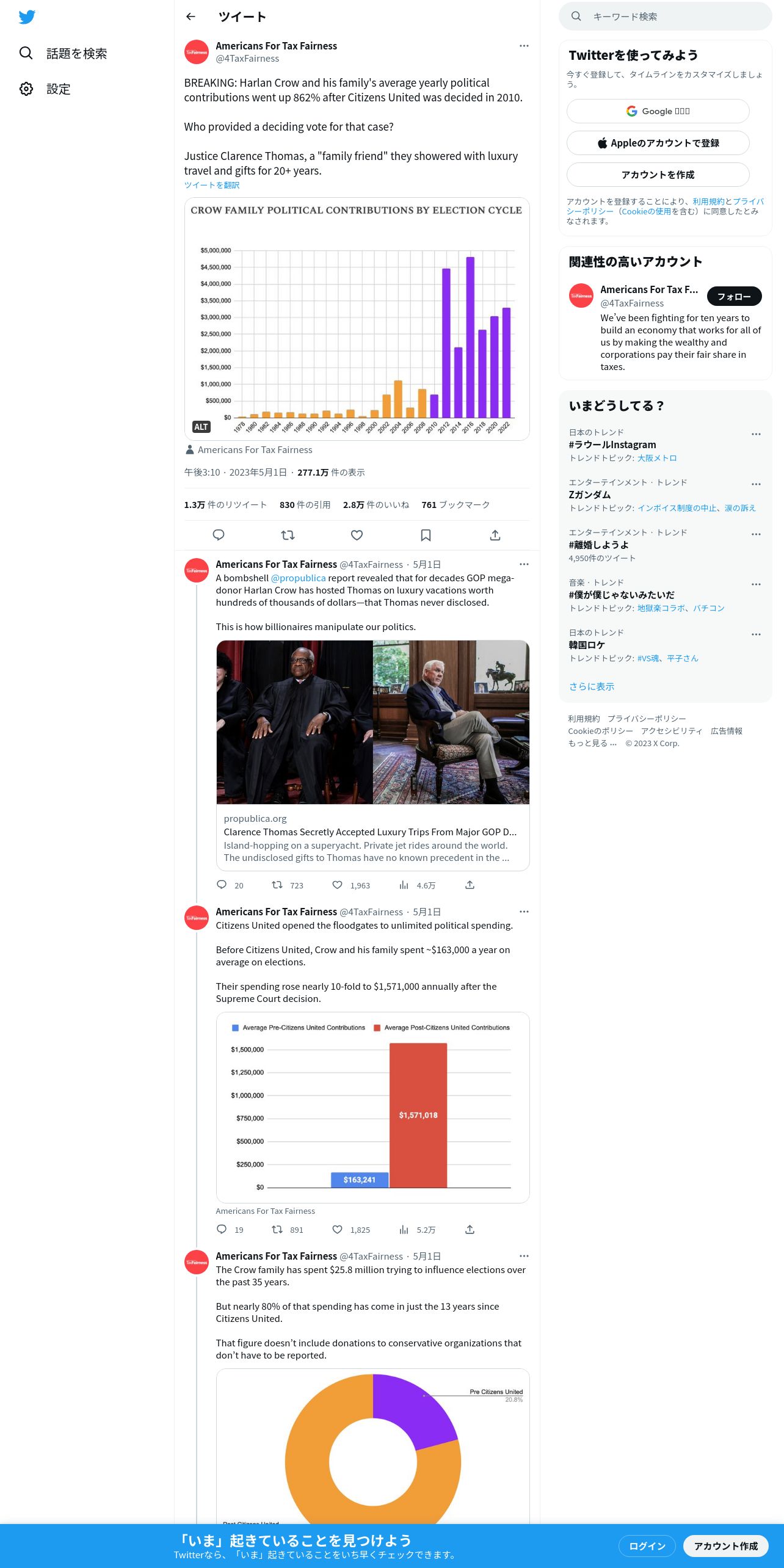Open options for Zガンダム trend

coord(756,484)
